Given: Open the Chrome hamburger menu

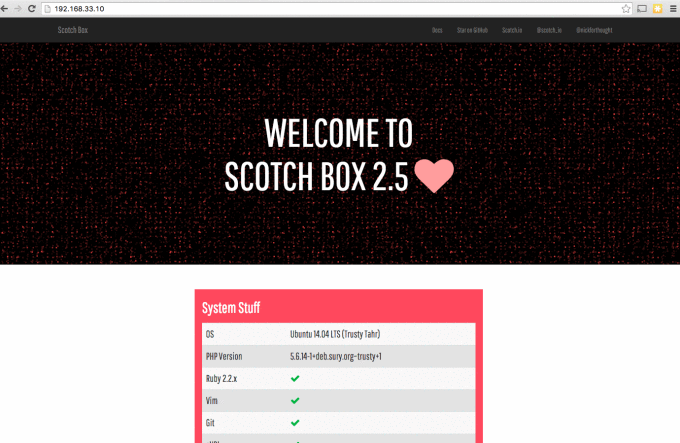Looking at the screenshot, I should pyautogui.click(x=673, y=9).
